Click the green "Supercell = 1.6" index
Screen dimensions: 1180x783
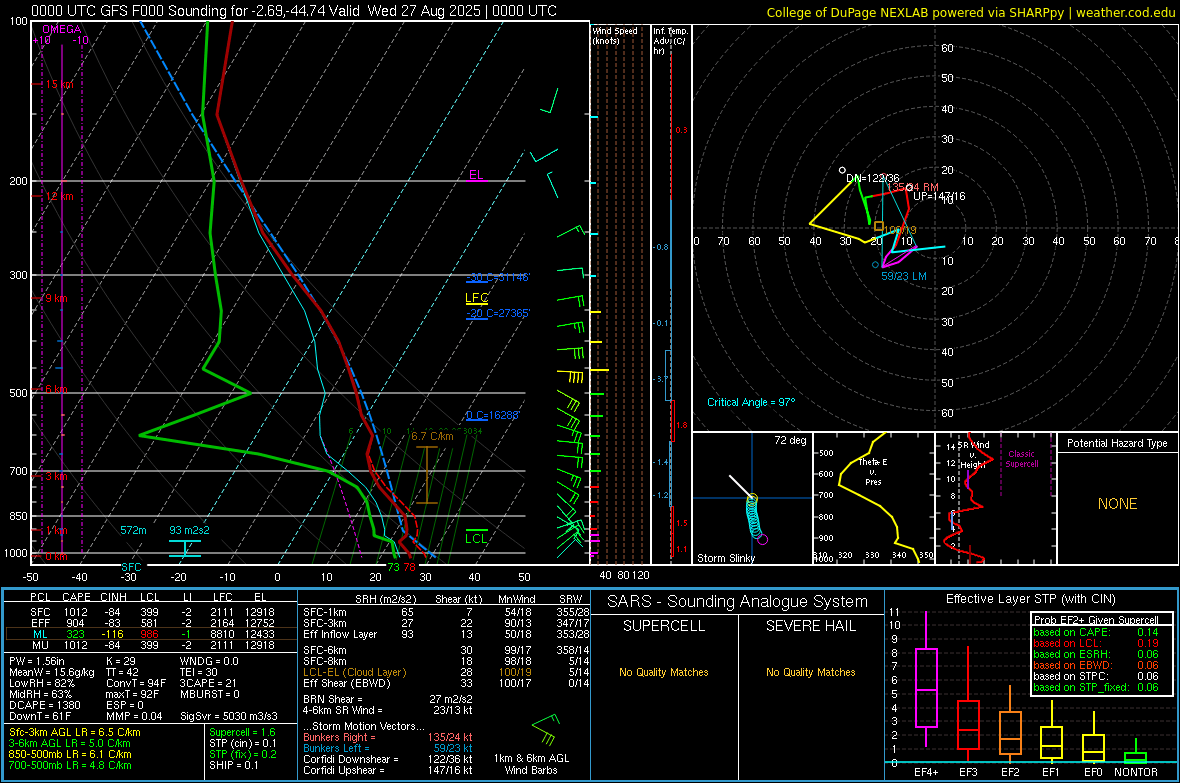coord(242,732)
